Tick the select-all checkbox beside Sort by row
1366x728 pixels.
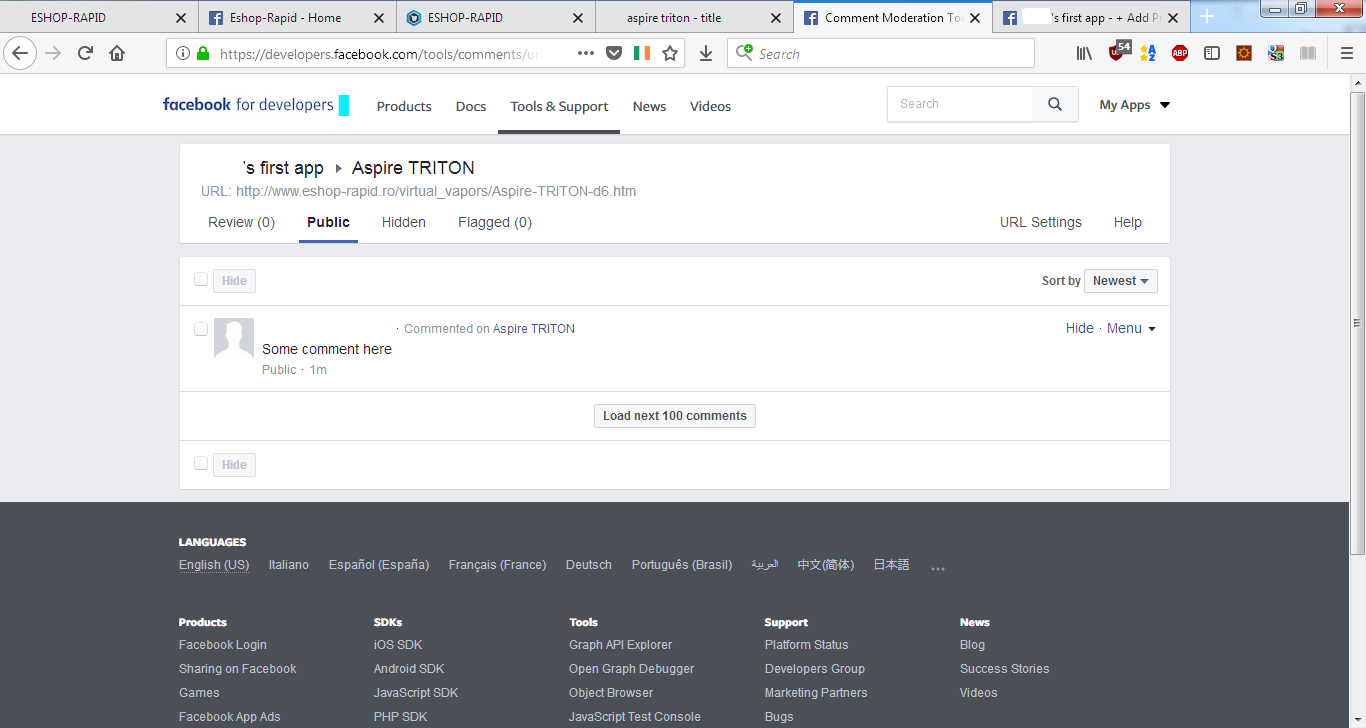[x=201, y=280]
